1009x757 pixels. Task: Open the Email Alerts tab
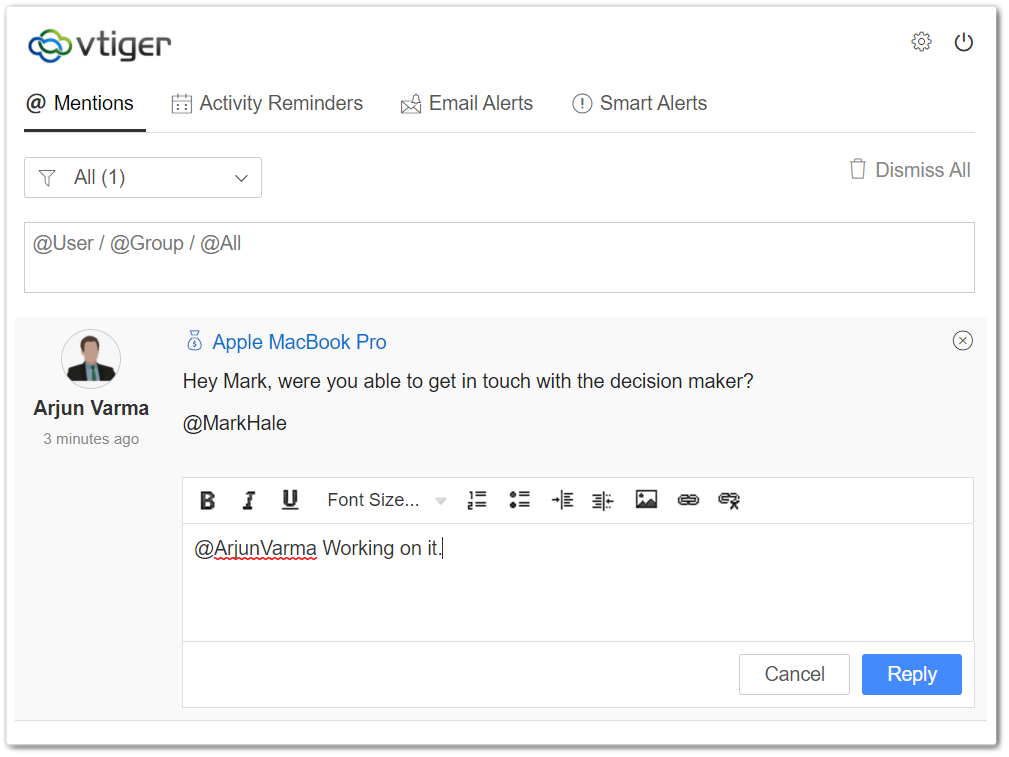[467, 103]
